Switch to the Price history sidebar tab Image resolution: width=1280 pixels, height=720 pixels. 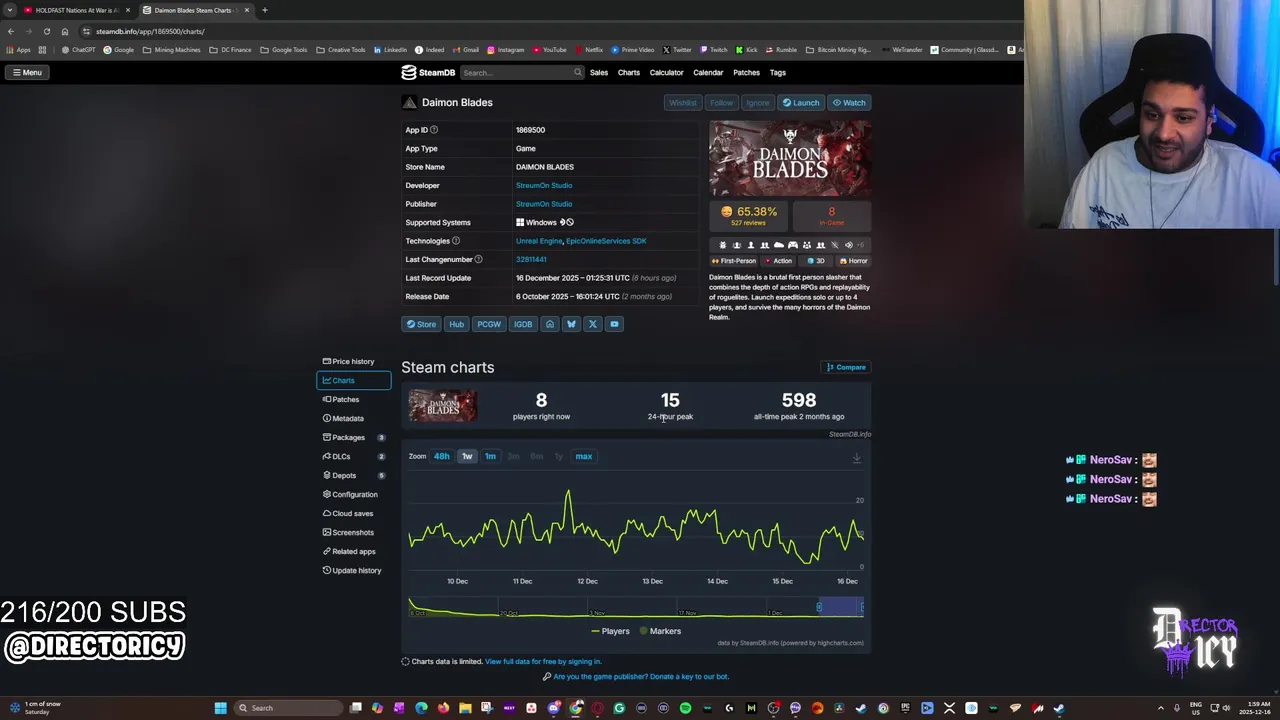353,361
